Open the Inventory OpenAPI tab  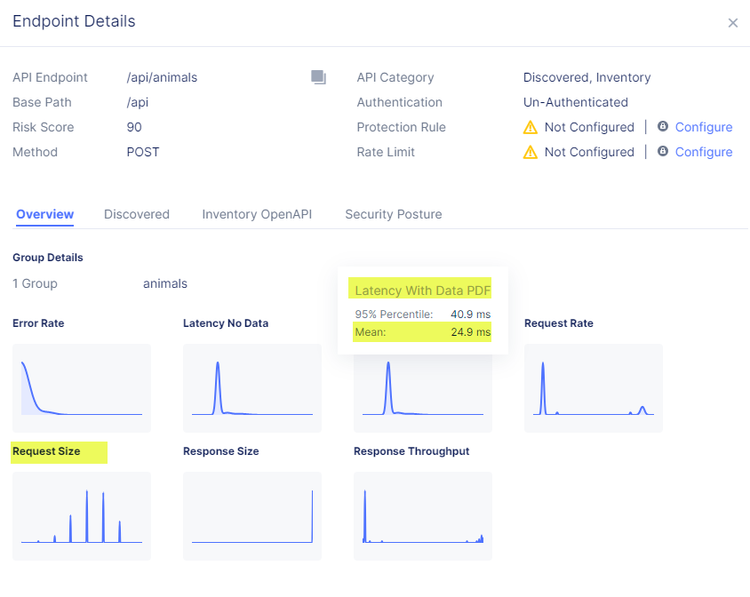click(x=257, y=214)
